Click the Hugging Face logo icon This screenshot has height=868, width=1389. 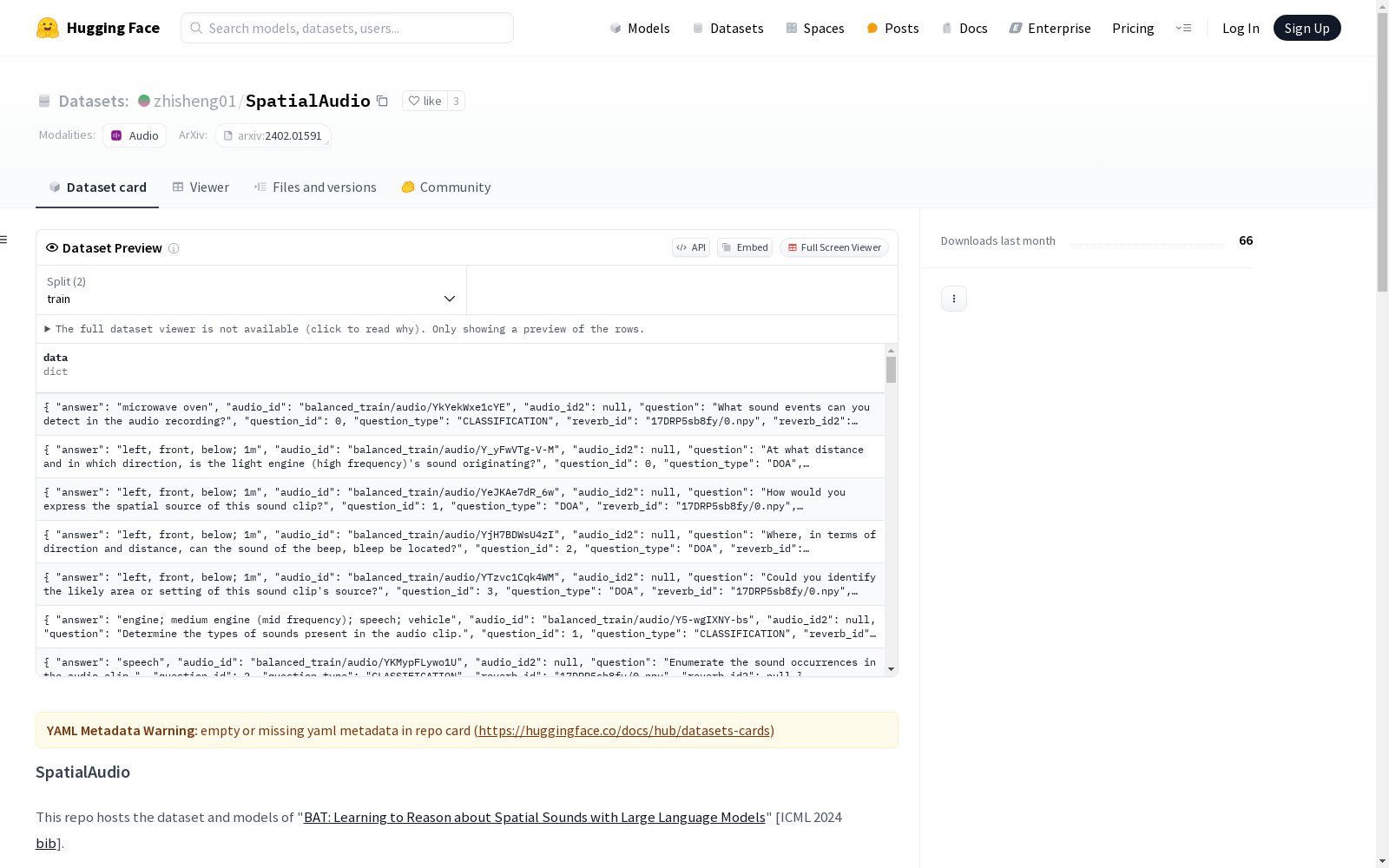[x=48, y=28]
